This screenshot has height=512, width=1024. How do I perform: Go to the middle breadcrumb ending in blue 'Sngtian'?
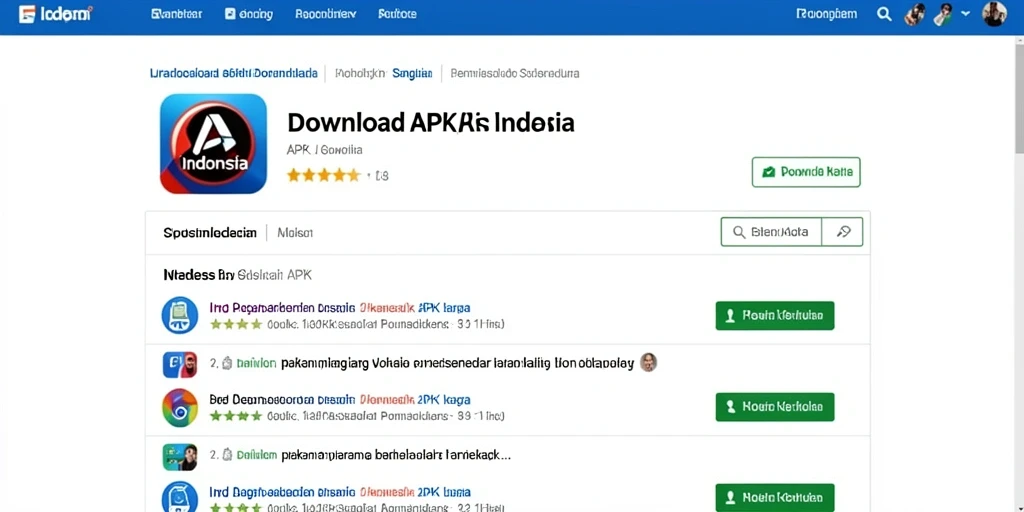[x=383, y=73]
